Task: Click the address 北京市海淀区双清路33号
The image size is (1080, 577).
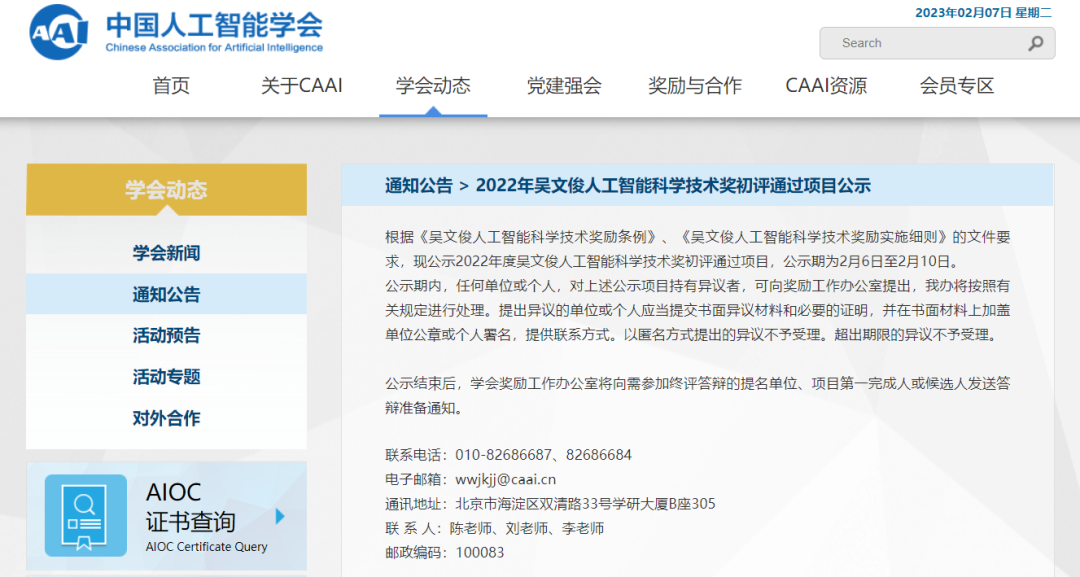Action: click(533, 503)
